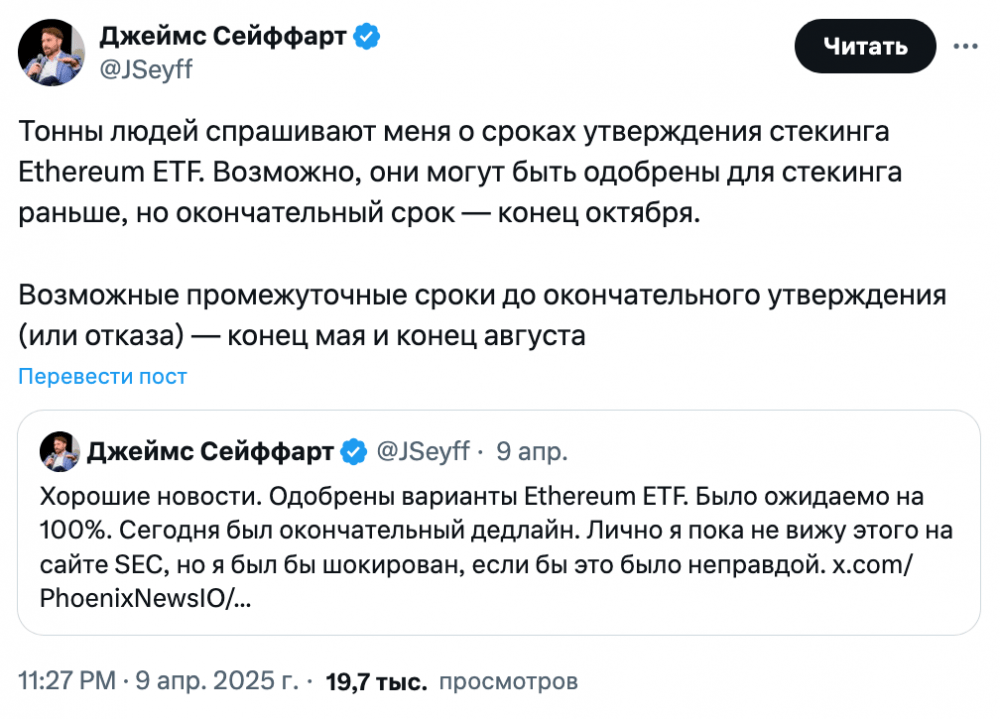Click the small avatar in the quoted post
The width and height of the screenshot is (1000, 719).
(x=59, y=452)
